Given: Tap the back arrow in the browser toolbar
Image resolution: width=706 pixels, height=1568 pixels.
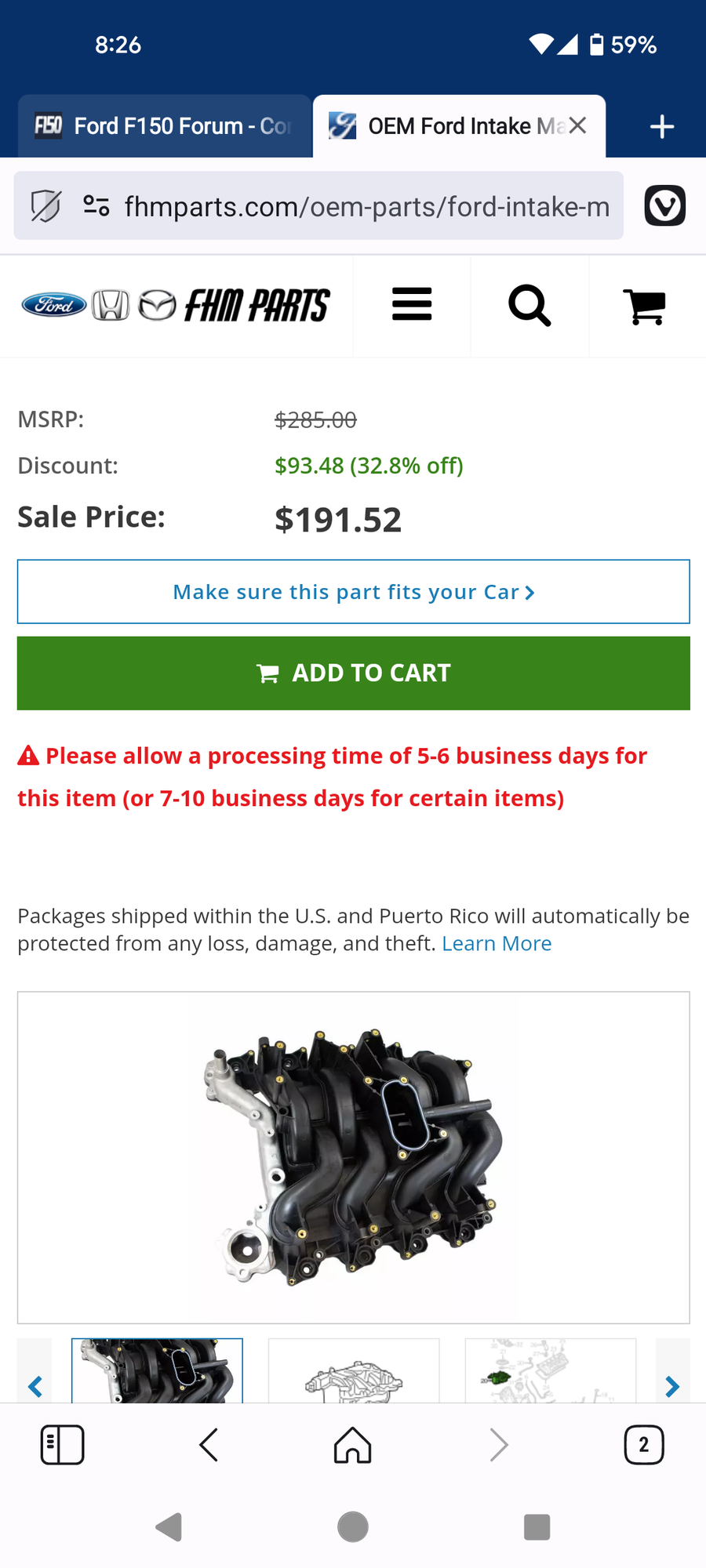Looking at the screenshot, I should click(208, 1445).
